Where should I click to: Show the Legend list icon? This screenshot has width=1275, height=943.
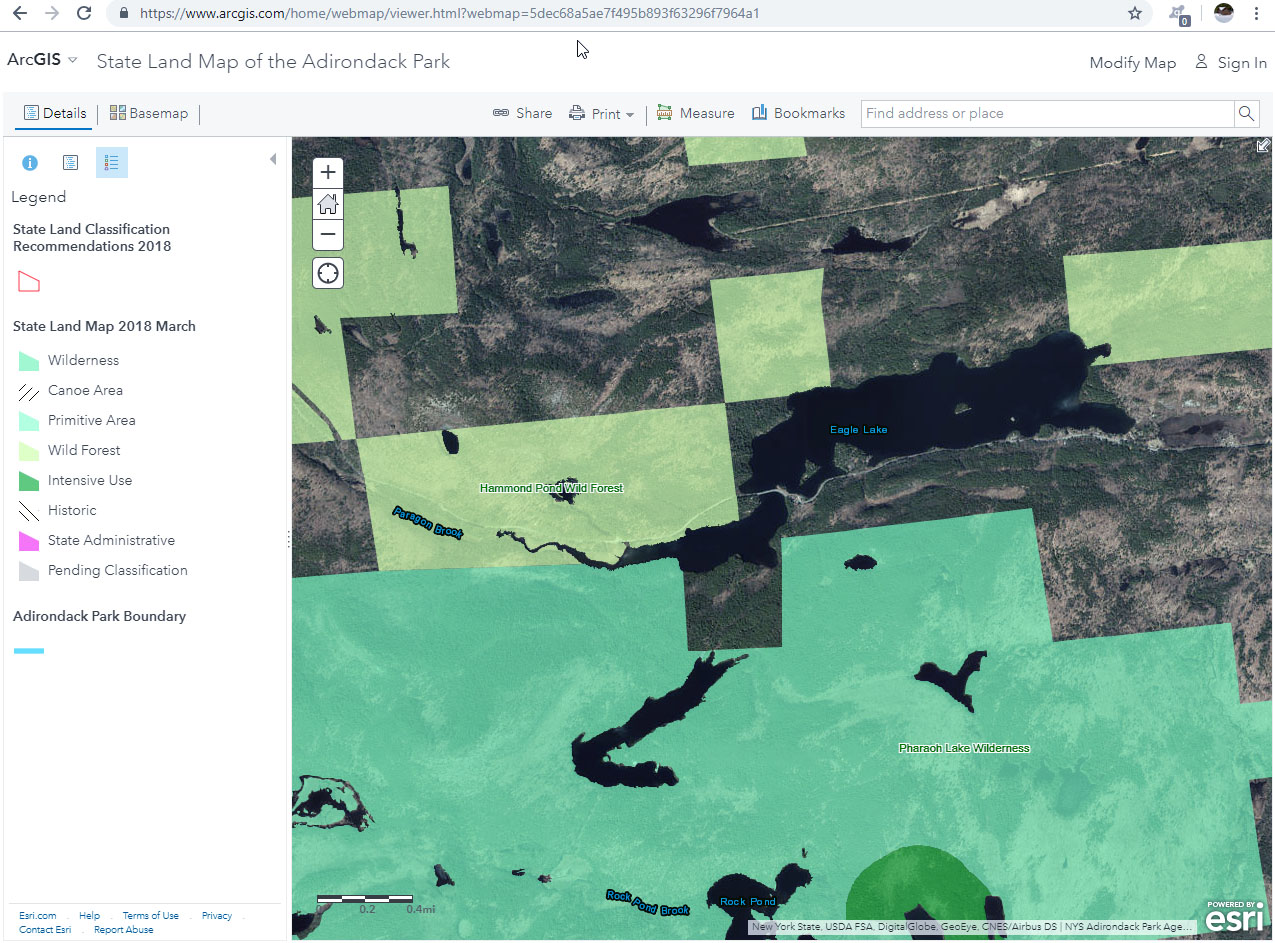point(112,162)
